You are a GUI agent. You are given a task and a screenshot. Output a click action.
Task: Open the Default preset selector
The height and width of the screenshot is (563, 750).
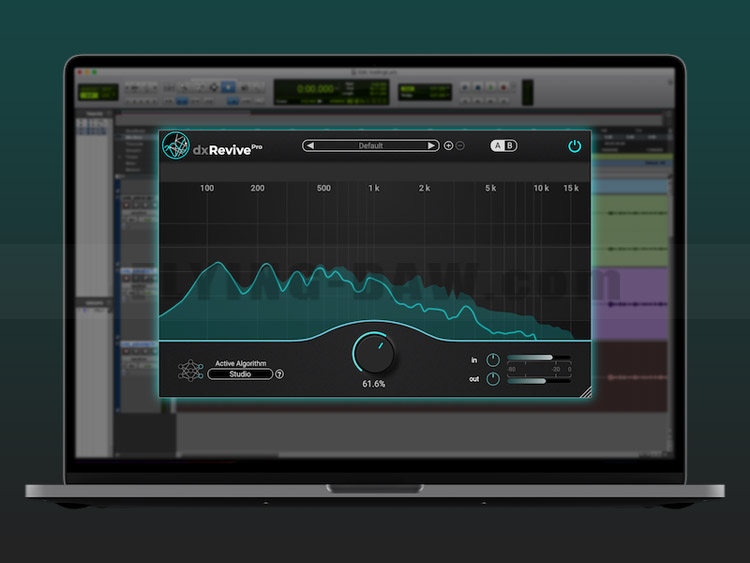pyautogui.click(x=371, y=145)
